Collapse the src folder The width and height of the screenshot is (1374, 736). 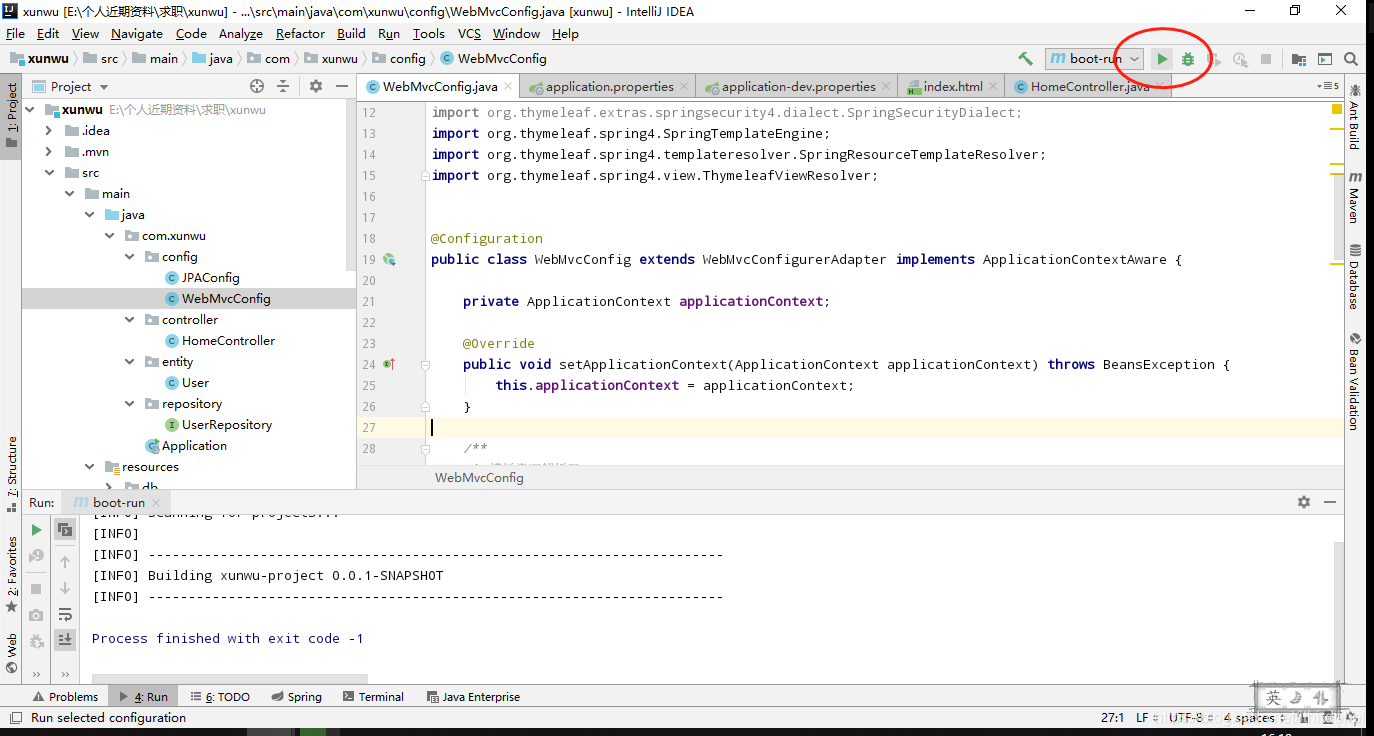coord(49,172)
